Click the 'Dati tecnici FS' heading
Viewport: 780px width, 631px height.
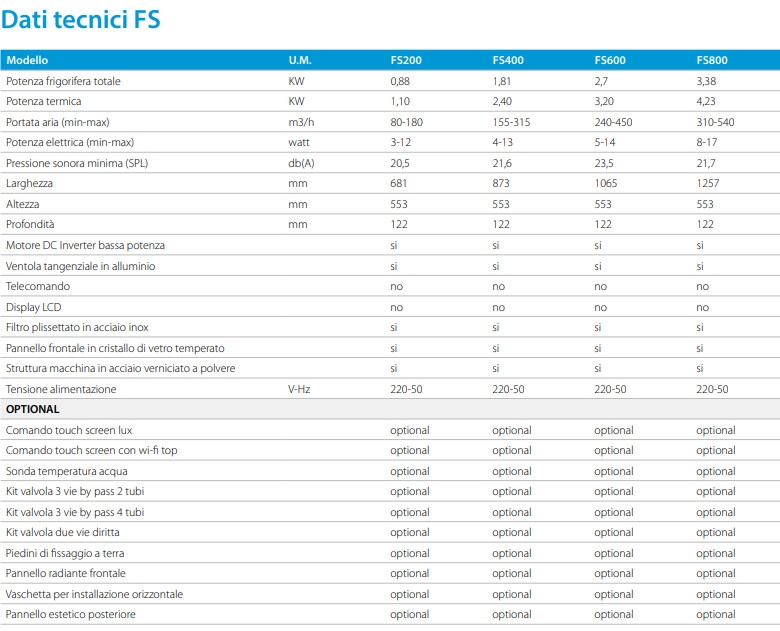pos(81,20)
